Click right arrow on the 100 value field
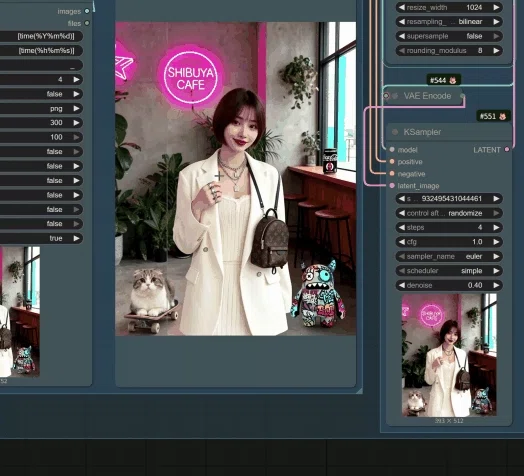 (77, 137)
